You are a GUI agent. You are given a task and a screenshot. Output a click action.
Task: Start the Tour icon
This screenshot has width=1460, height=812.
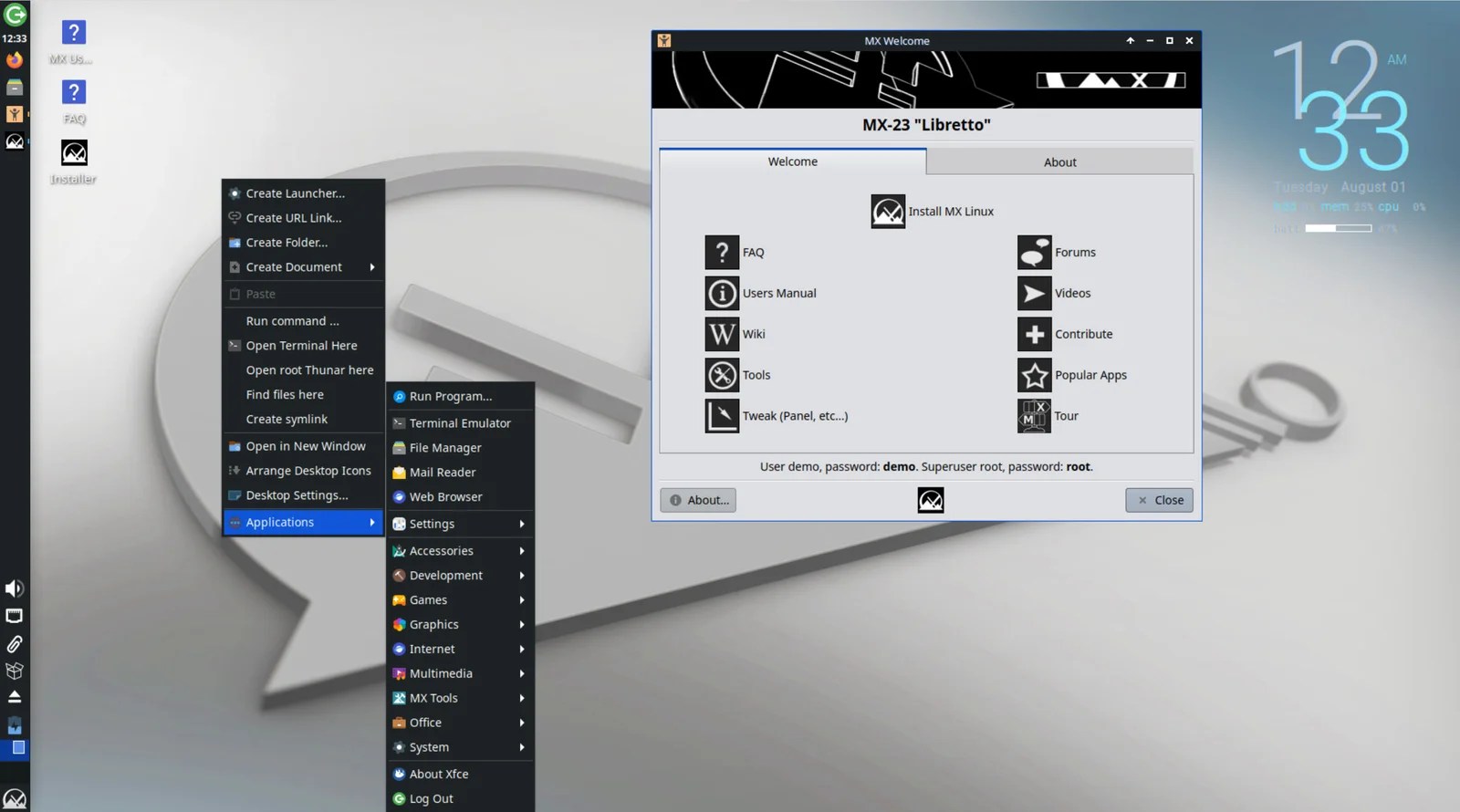[x=1035, y=416]
